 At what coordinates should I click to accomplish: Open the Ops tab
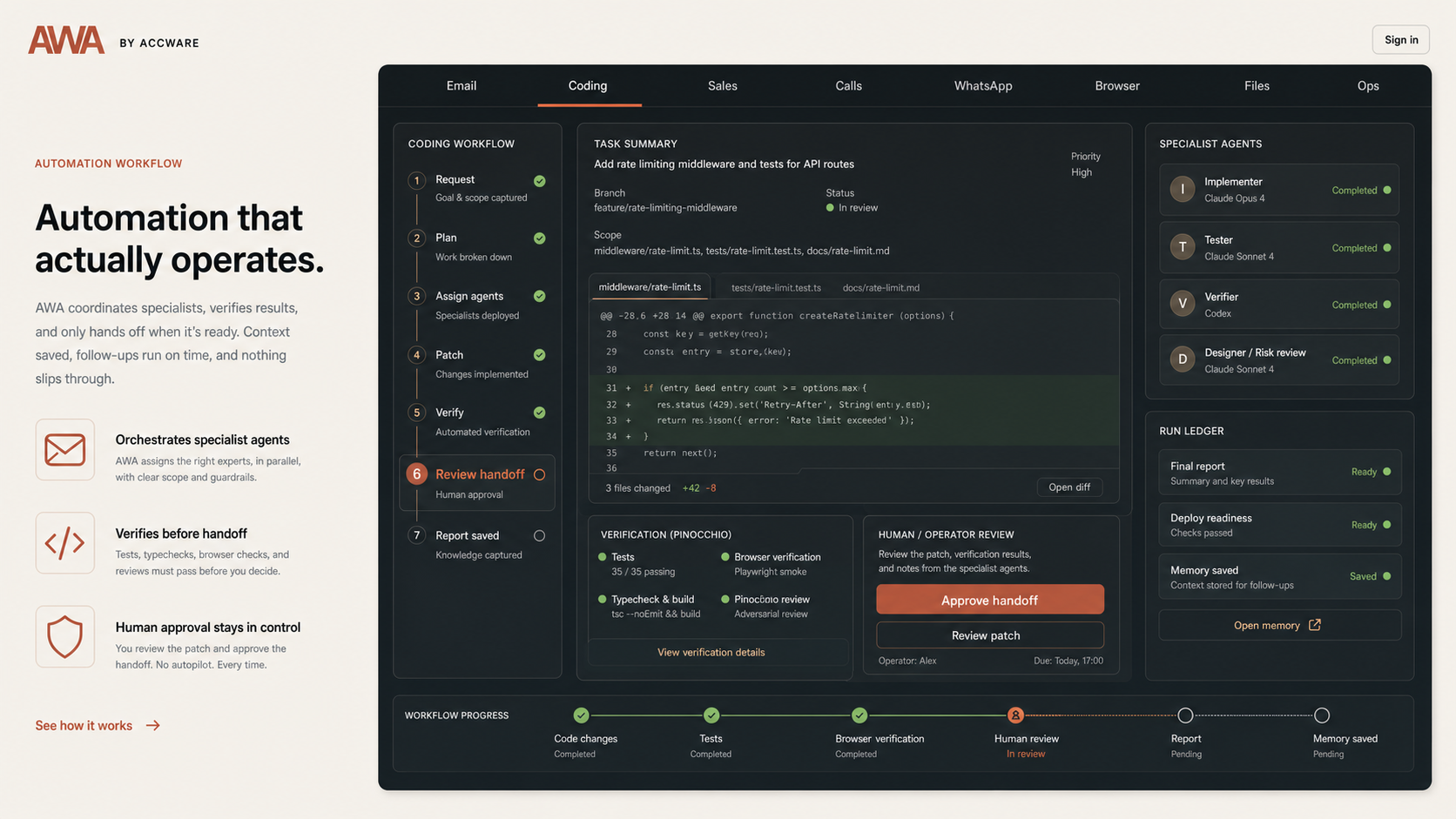pos(1368,86)
